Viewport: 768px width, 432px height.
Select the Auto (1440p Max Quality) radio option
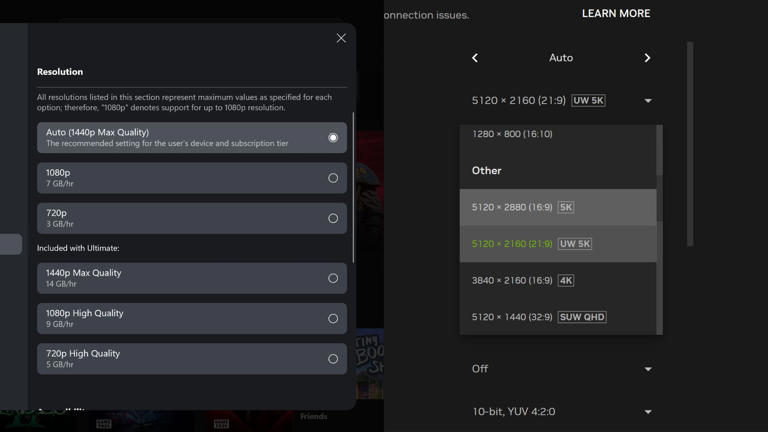(x=192, y=138)
